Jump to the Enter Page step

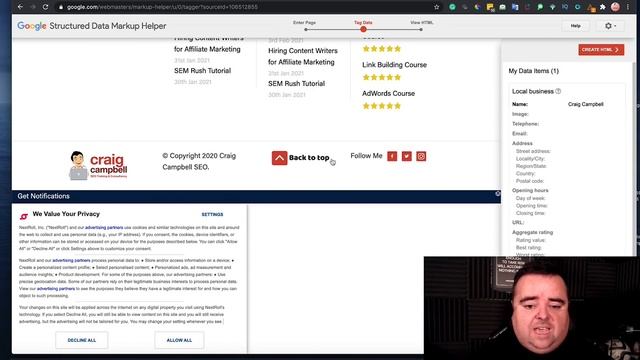point(306,29)
